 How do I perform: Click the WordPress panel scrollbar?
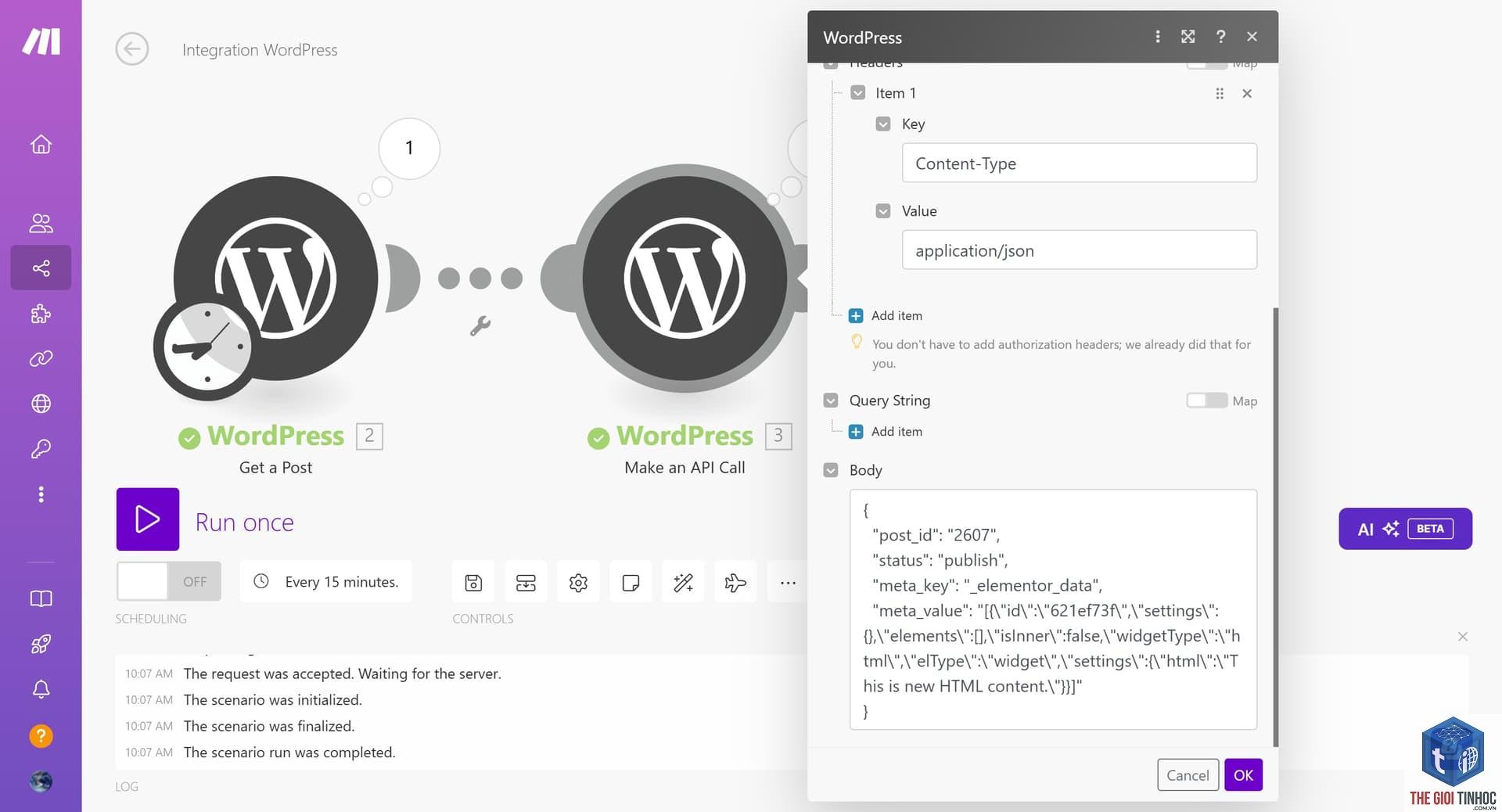pyautogui.click(x=1275, y=526)
